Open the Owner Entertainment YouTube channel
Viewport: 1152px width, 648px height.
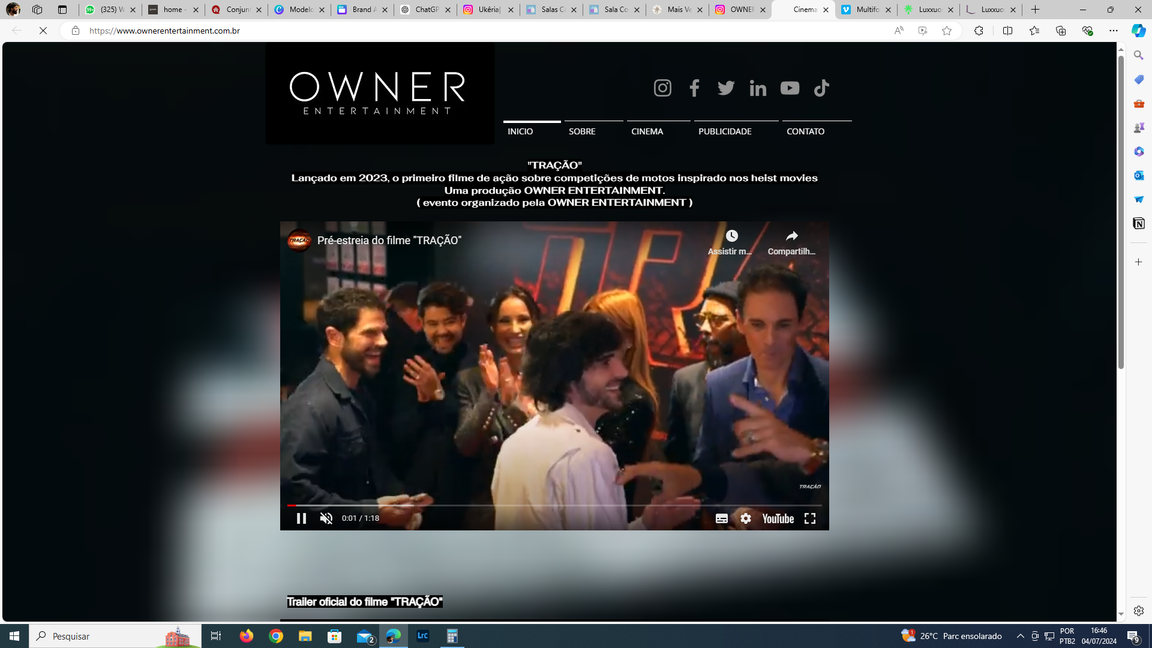[790, 88]
